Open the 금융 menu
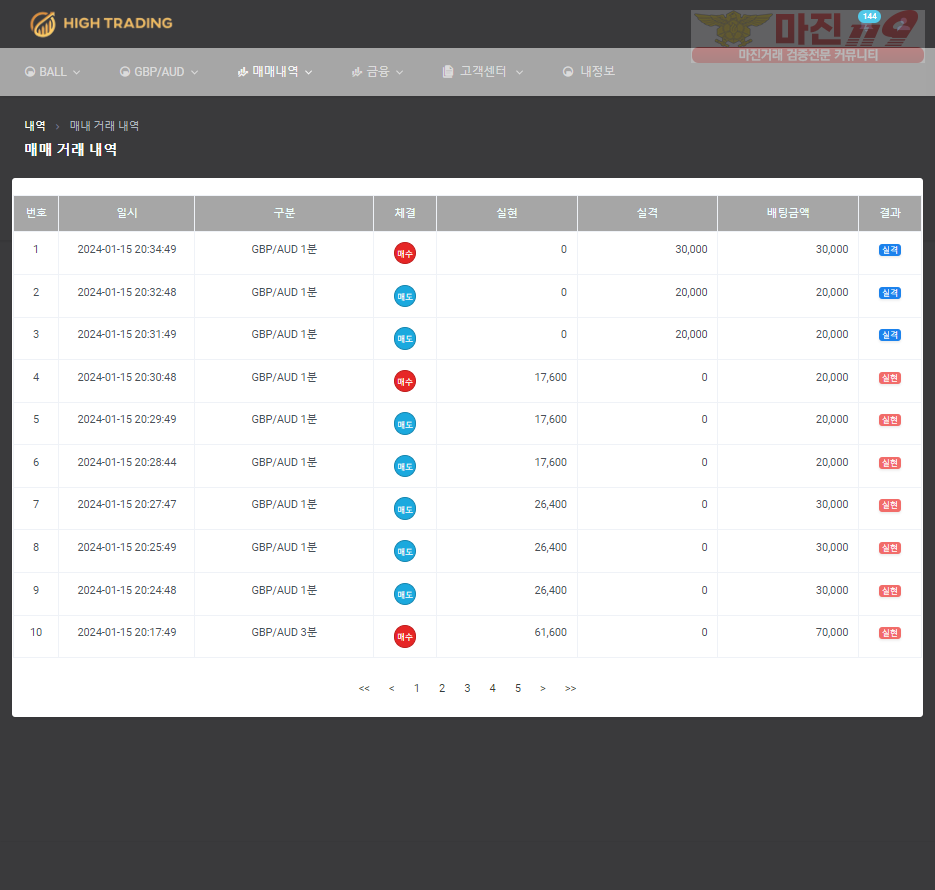The width and height of the screenshot is (935, 890). point(377,72)
